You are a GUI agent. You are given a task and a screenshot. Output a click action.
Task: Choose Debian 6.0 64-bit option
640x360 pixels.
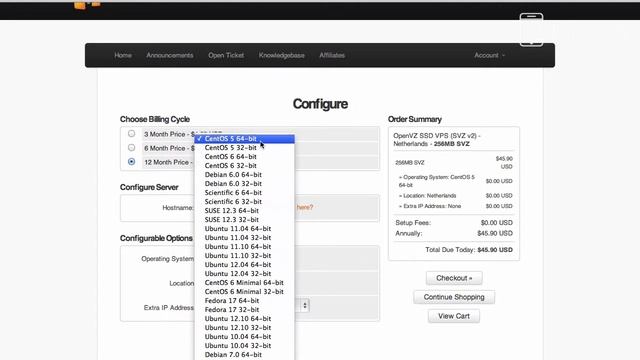(x=244, y=175)
